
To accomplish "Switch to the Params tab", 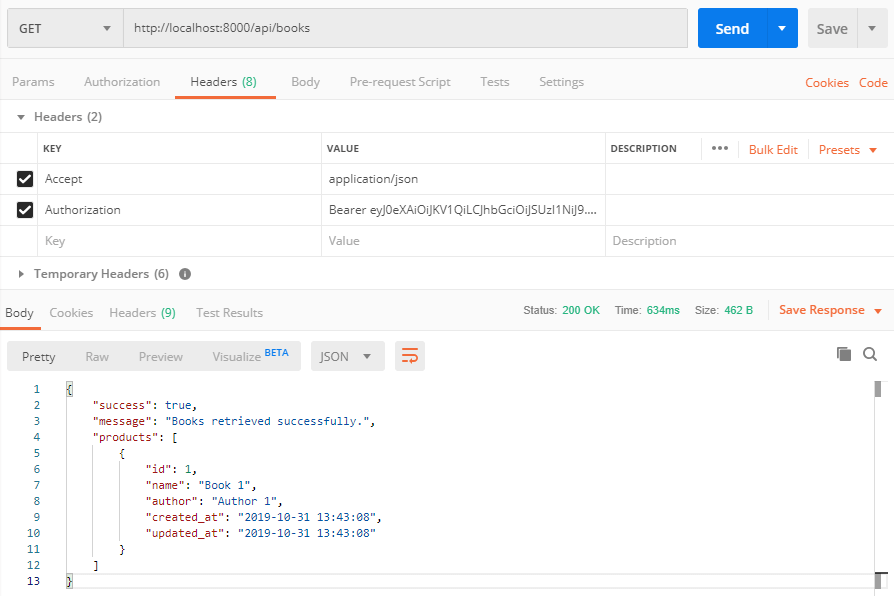I will click(33, 82).
